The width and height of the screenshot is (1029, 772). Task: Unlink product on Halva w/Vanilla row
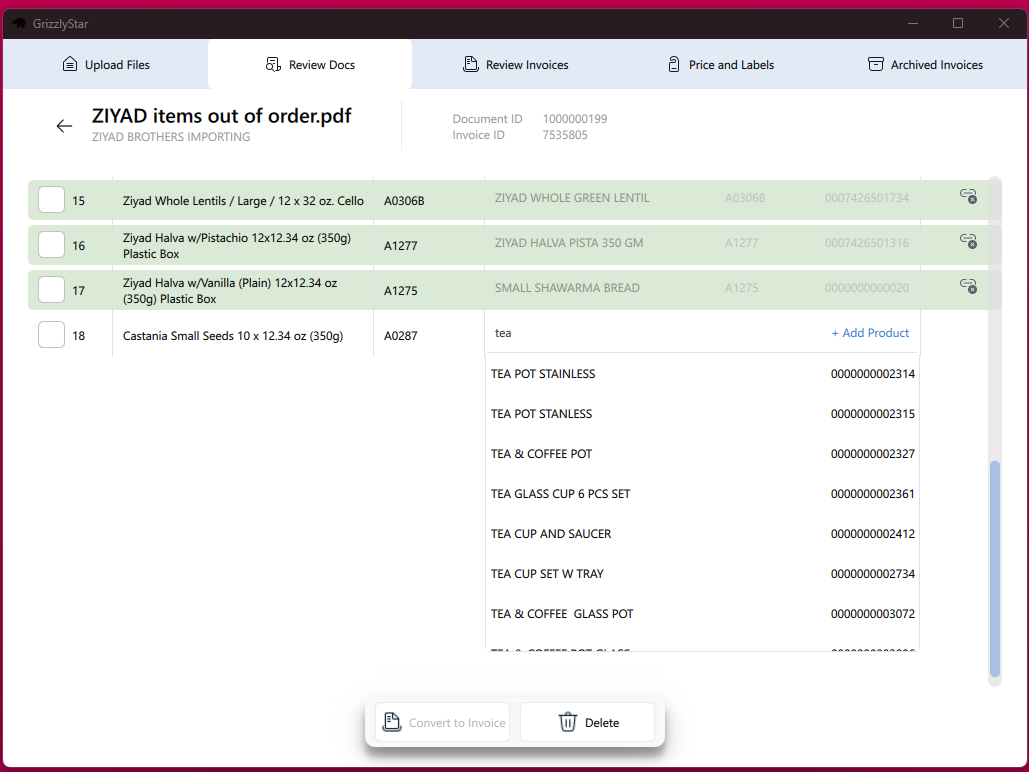click(x=968, y=286)
